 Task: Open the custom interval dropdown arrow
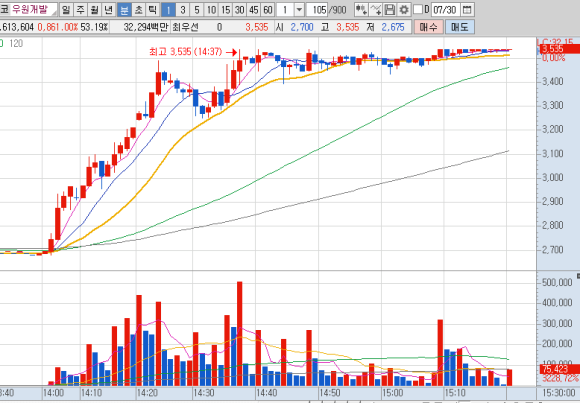pyautogui.click(x=300, y=10)
